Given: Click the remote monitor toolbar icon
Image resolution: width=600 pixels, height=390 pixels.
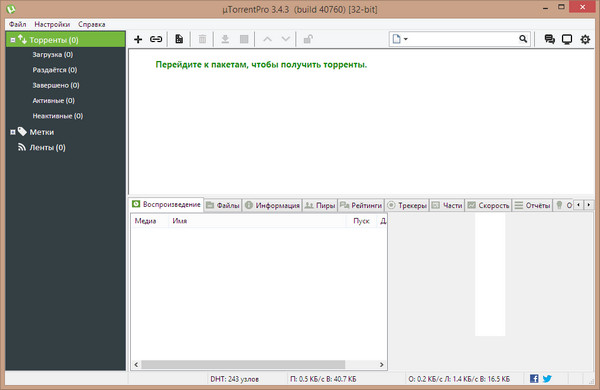Looking at the screenshot, I should 567,39.
